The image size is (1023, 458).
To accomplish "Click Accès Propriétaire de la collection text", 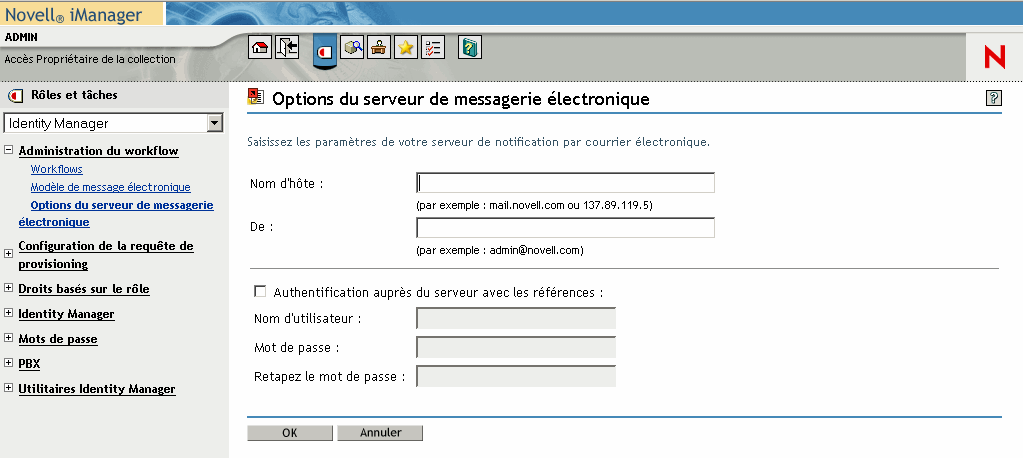I will tap(90, 59).
